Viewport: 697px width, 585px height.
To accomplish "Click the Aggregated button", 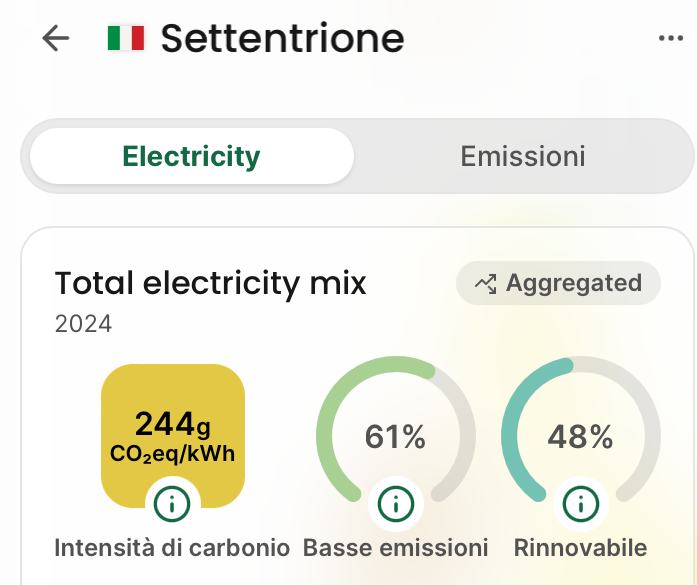I will pyautogui.click(x=558, y=284).
